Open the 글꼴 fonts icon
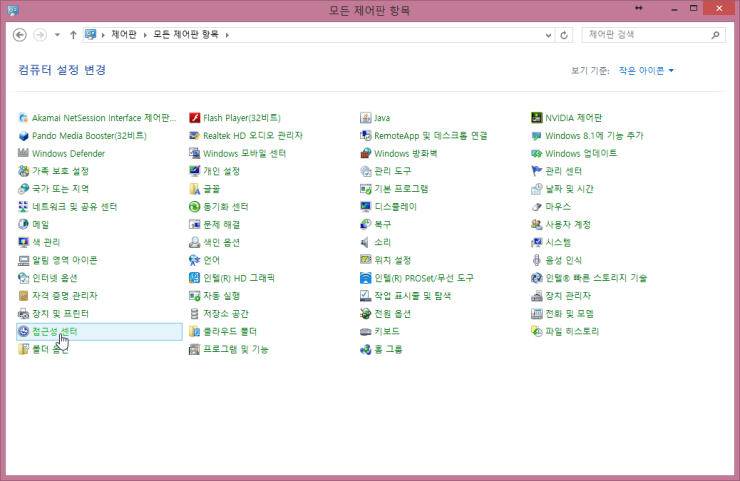 [194, 189]
